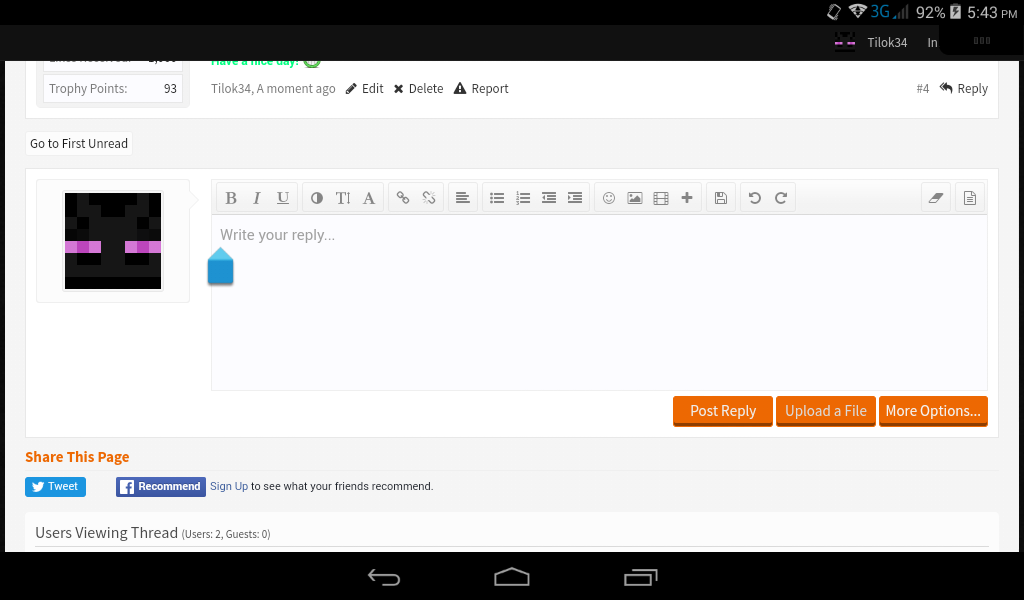Open the #4 post permalink
The width and height of the screenshot is (1024, 600).
pos(922,89)
